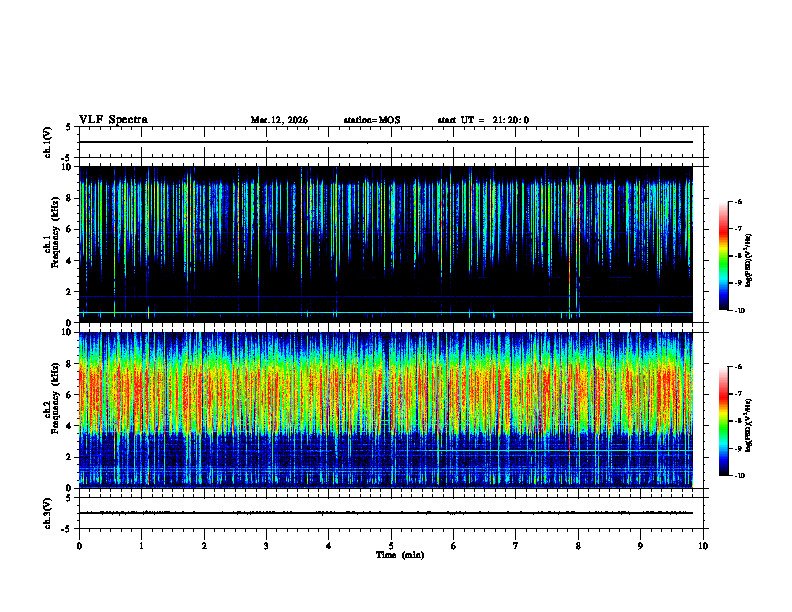
Task: Click time axis tick label "8"
Action: 578,546
